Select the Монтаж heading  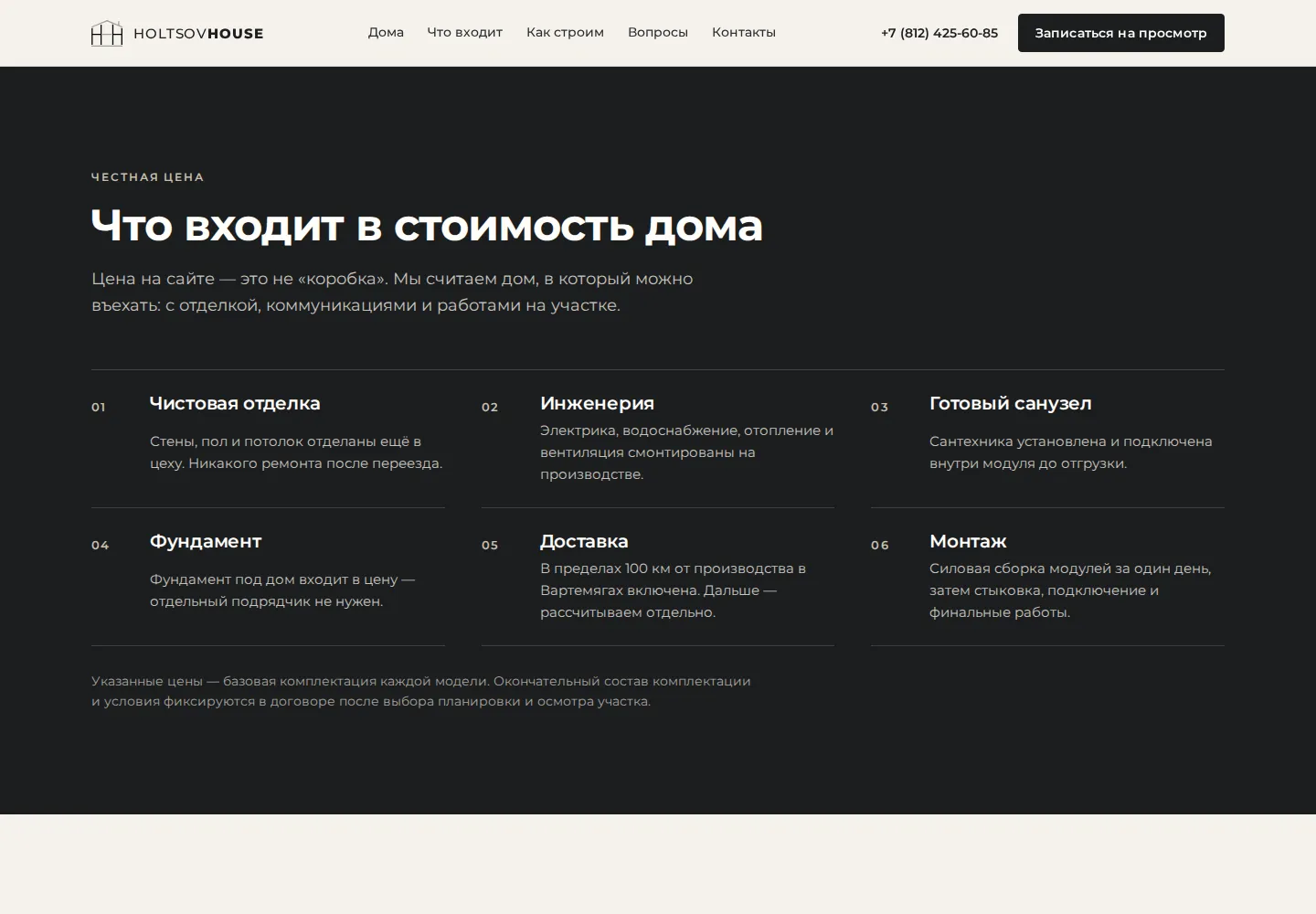[x=968, y=541]
